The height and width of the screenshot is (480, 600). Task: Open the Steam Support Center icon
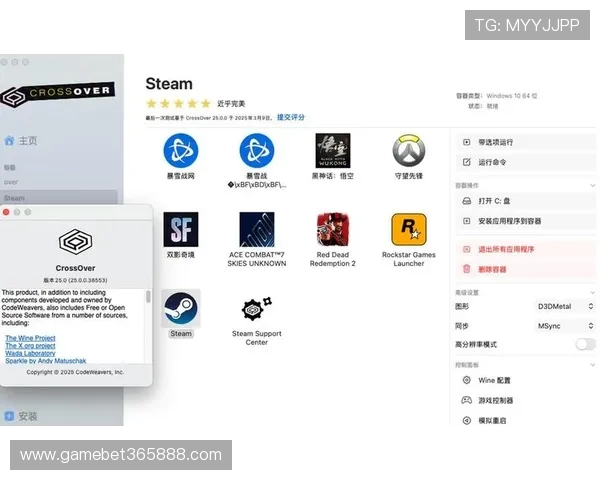[257, 309]
